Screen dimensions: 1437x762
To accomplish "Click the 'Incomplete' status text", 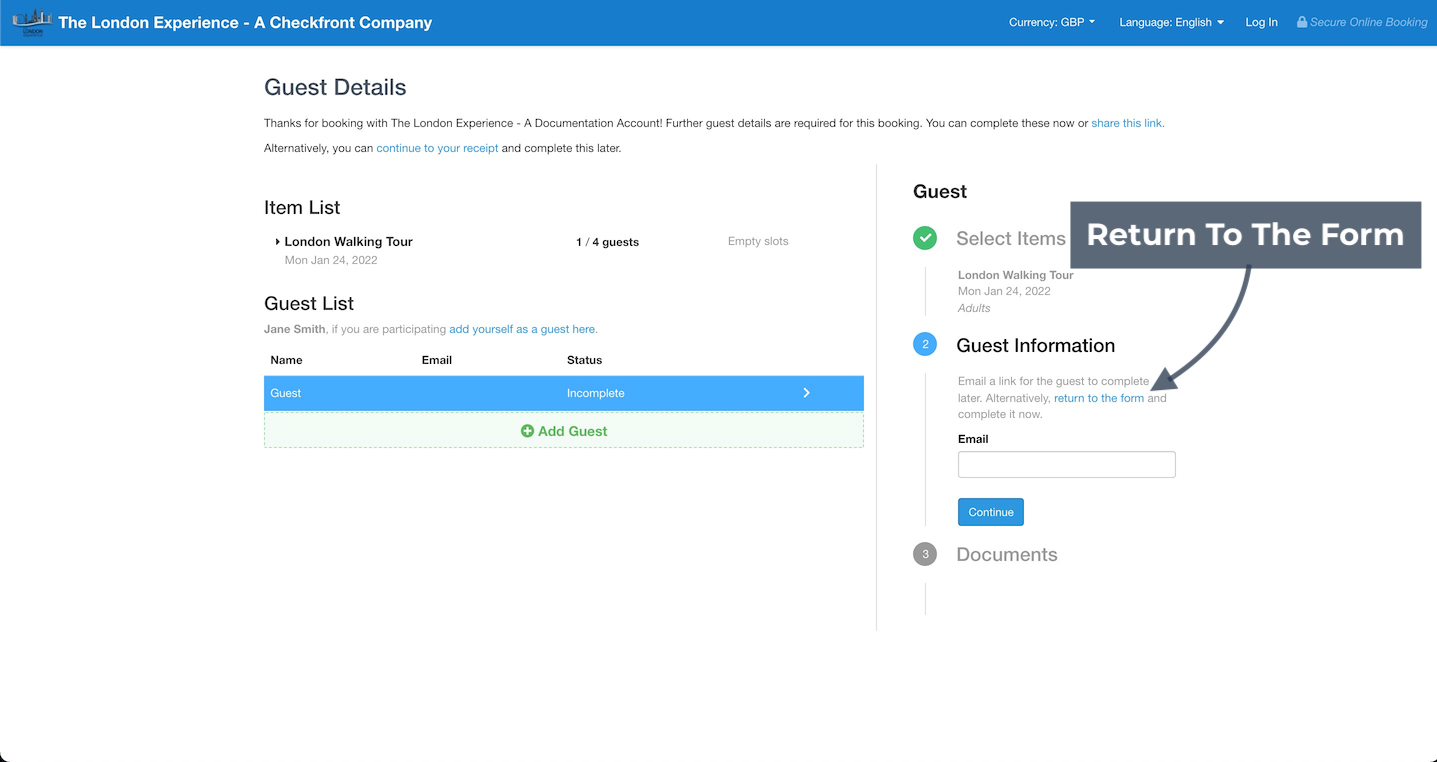I will coord(596,393).
